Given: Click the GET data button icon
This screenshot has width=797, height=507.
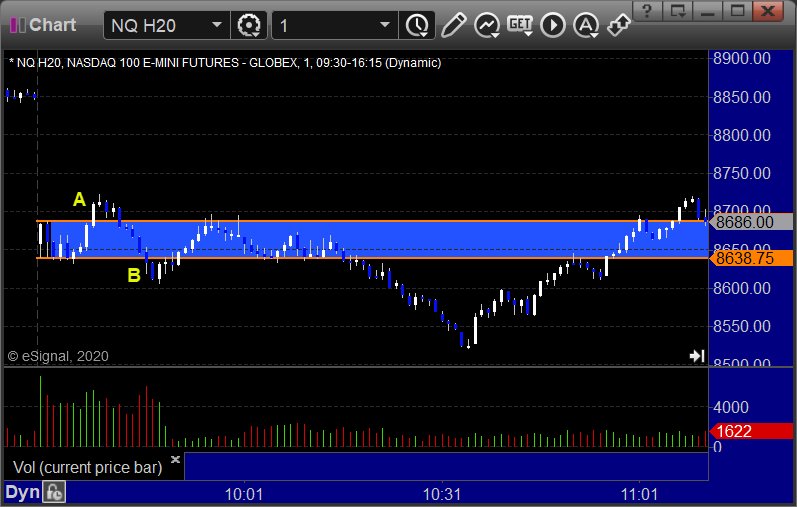Looking at the screenshot, I should pyautogui.click(x=520, y=25).
